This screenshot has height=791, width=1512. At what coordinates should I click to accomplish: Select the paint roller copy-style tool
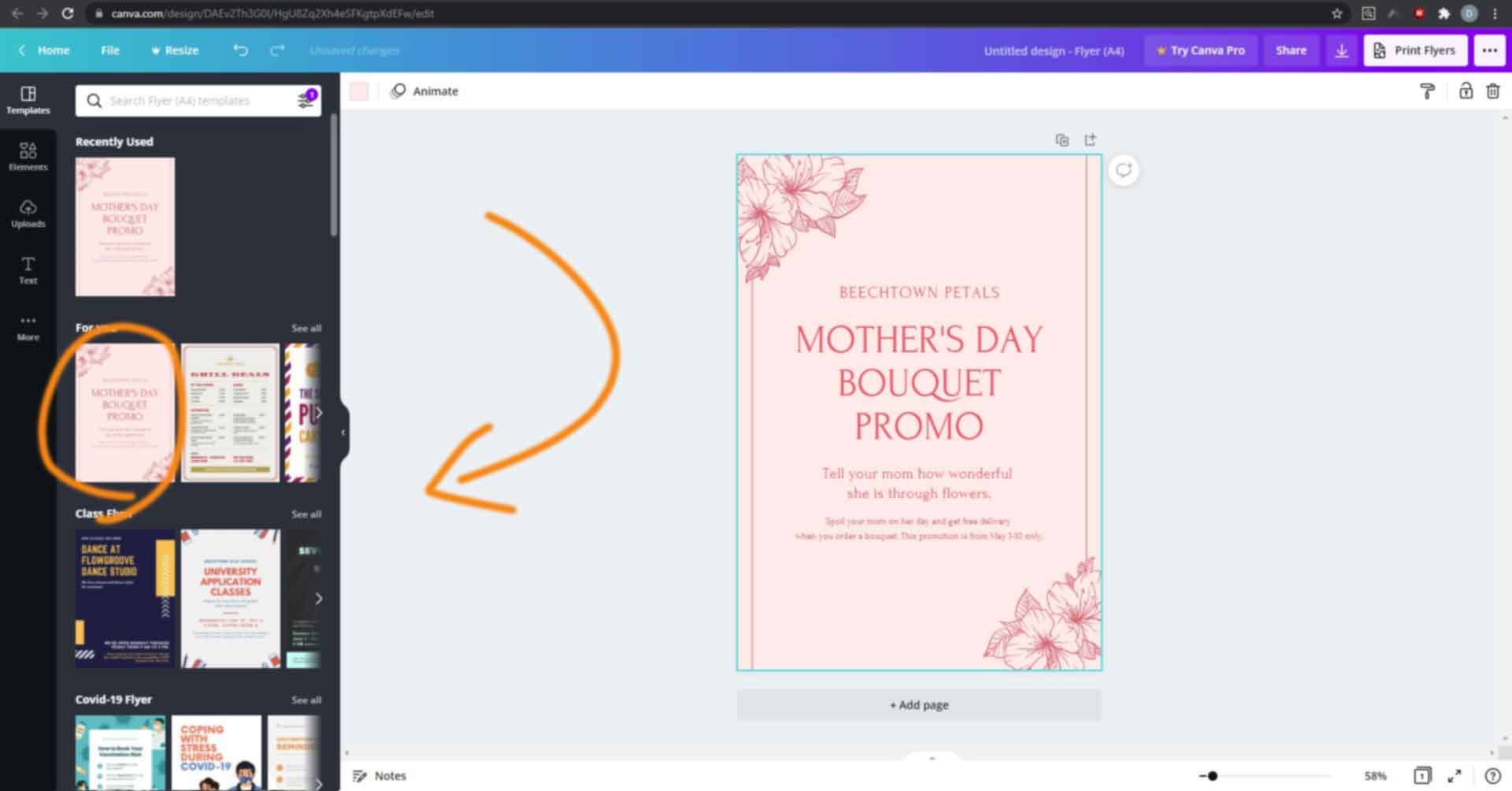coord(1428,91)
